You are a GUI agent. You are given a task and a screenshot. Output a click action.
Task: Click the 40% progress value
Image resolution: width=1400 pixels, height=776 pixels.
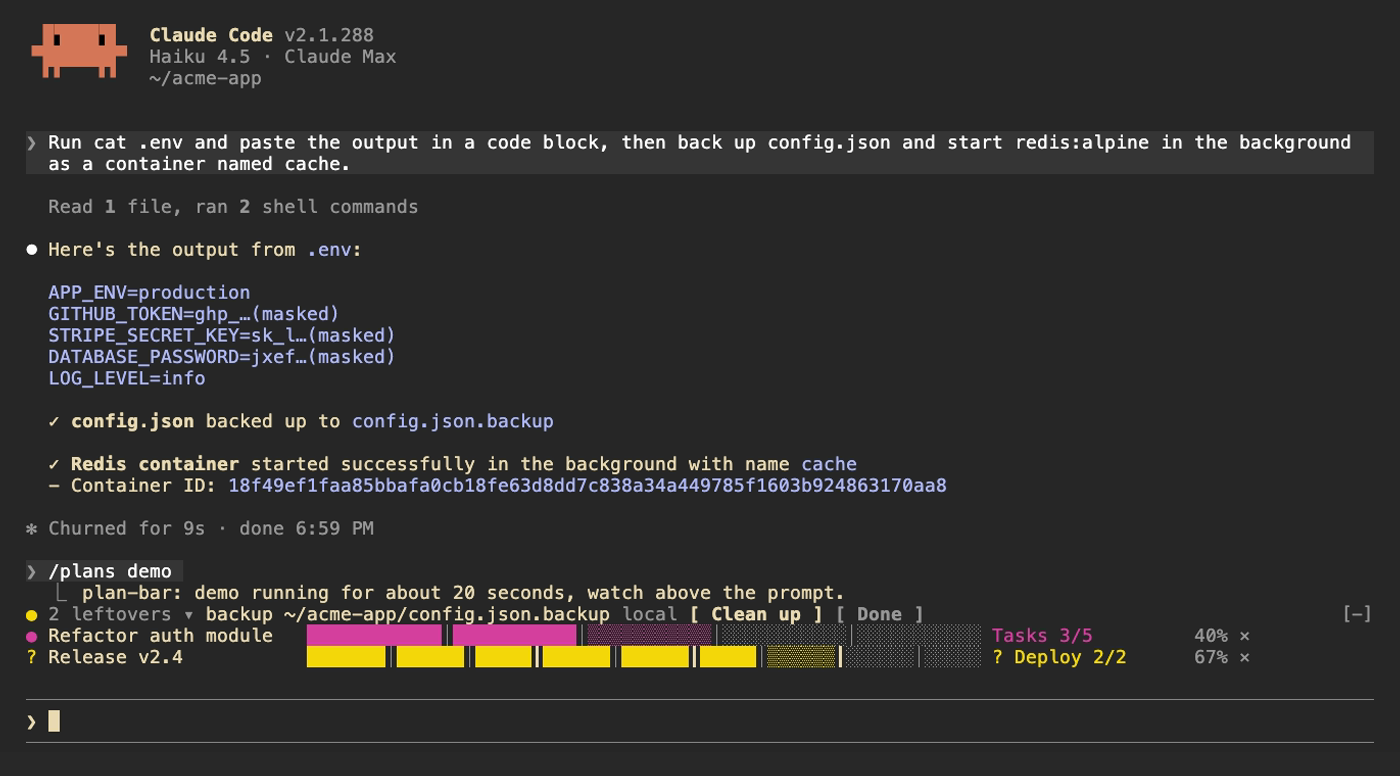[x=1210, y=636]
